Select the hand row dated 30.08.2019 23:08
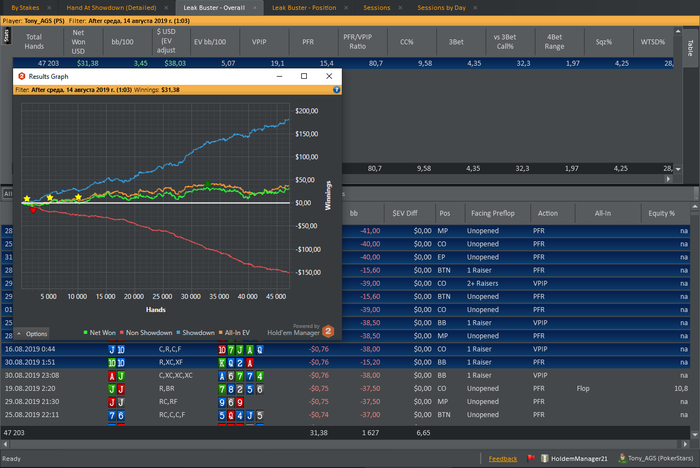Screen dimensions: 700x468 346,376
